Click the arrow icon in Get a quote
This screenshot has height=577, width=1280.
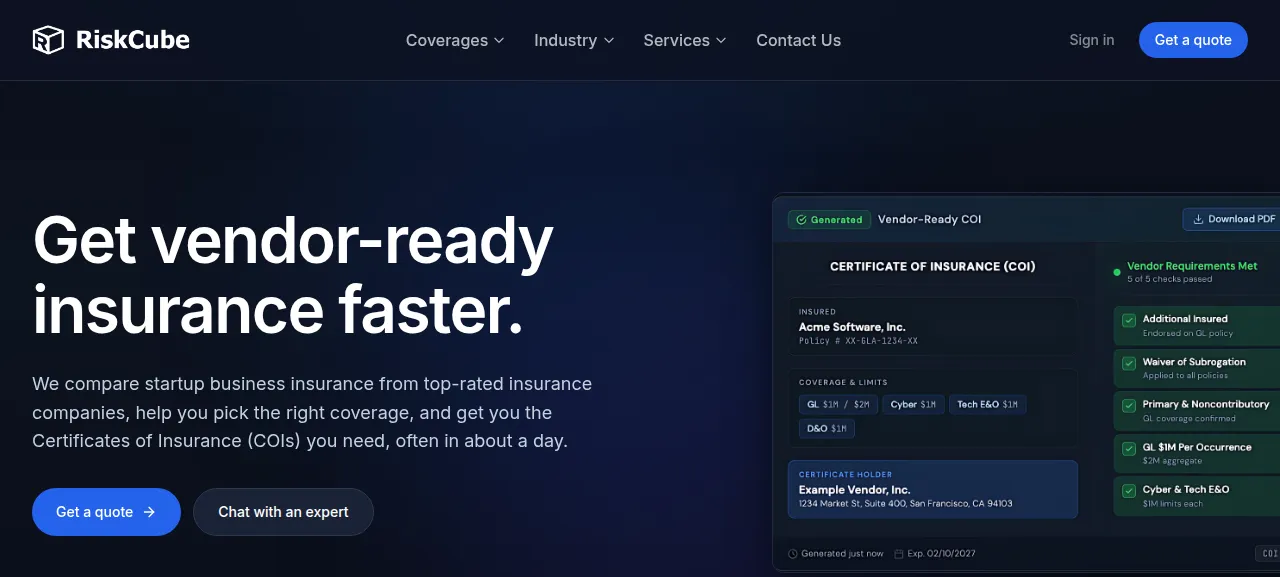(x=149, y=512)
